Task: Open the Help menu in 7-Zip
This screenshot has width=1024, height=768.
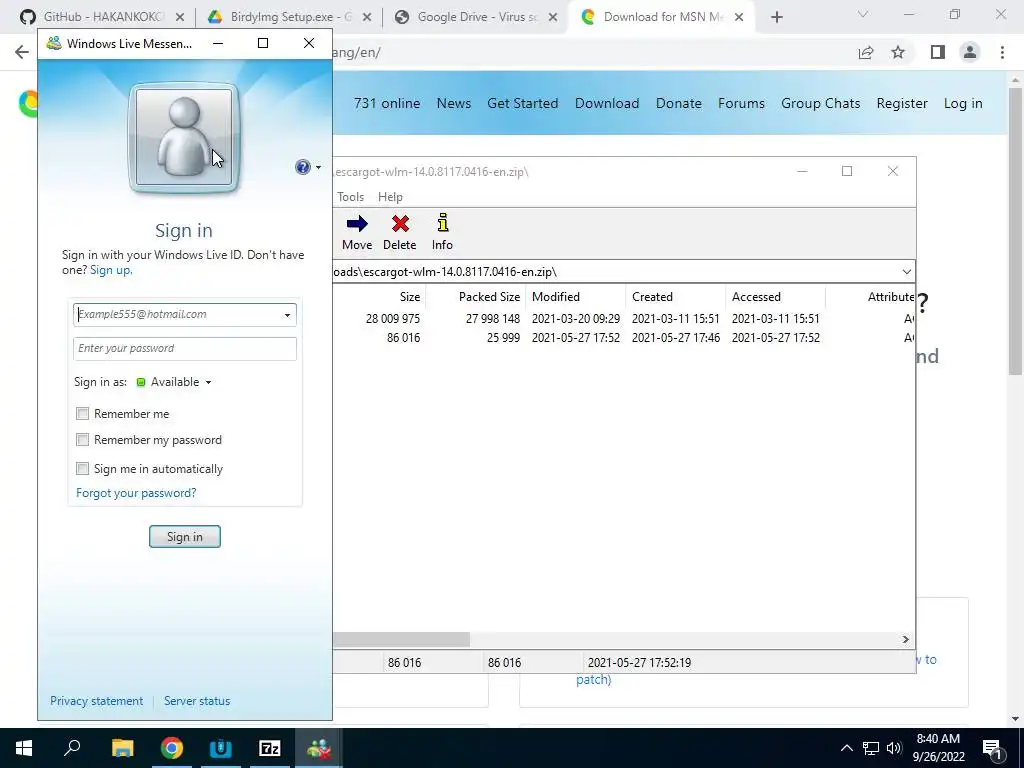Action: pos(391,197)
